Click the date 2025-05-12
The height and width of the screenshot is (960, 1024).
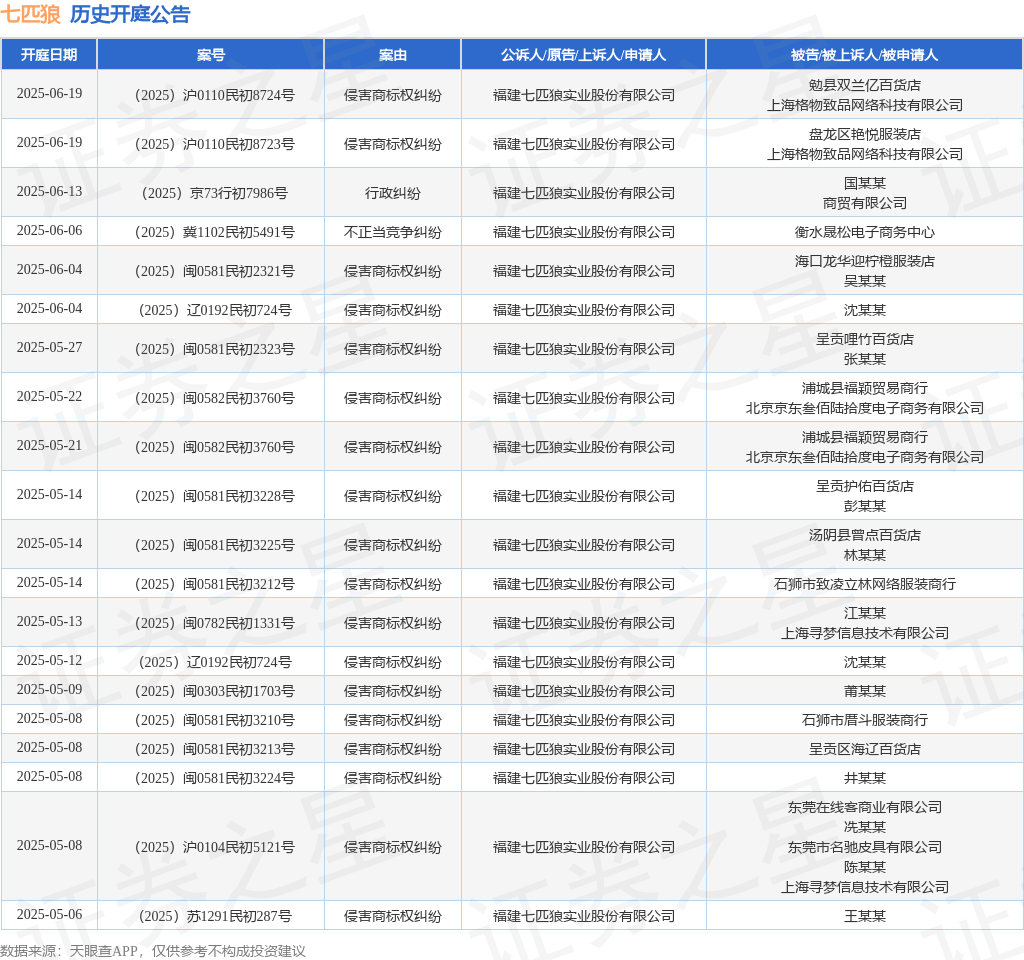pyautogui.click(x=50, y=660)
